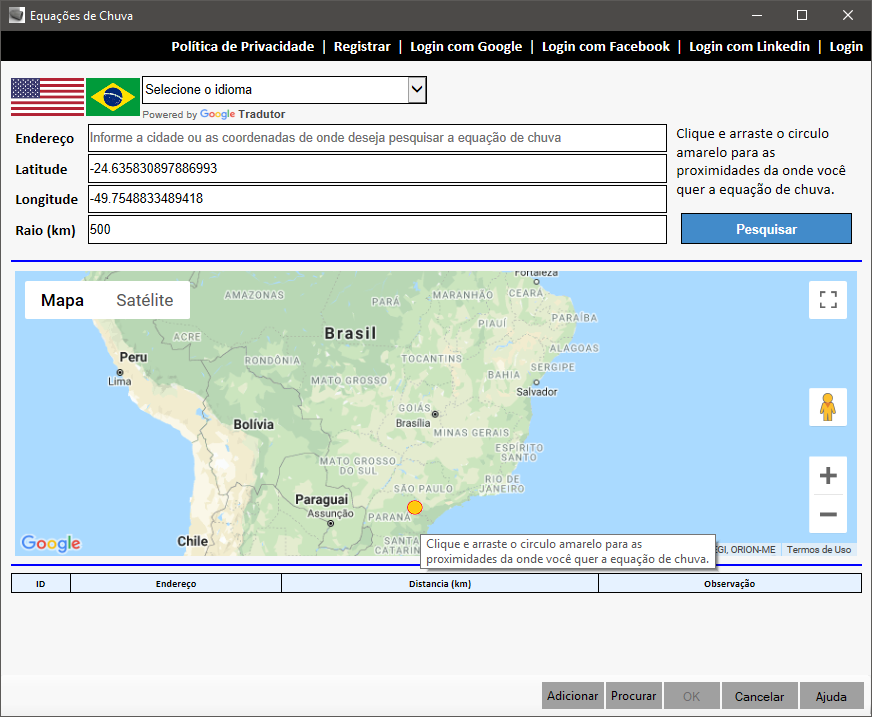Open the Registrar link
The width and height of the screenshot is (872, 717).
(x=362, y=46)
